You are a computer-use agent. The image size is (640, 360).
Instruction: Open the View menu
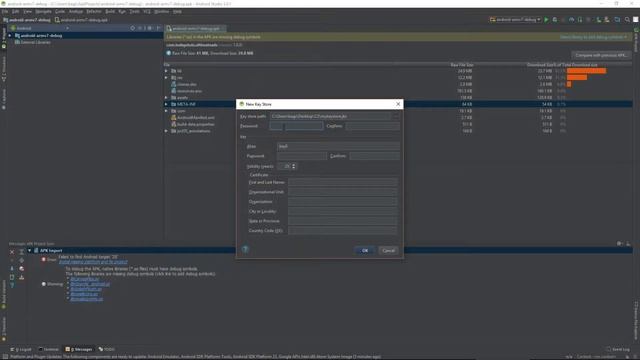pyautogui.click(x=27, y=11)
